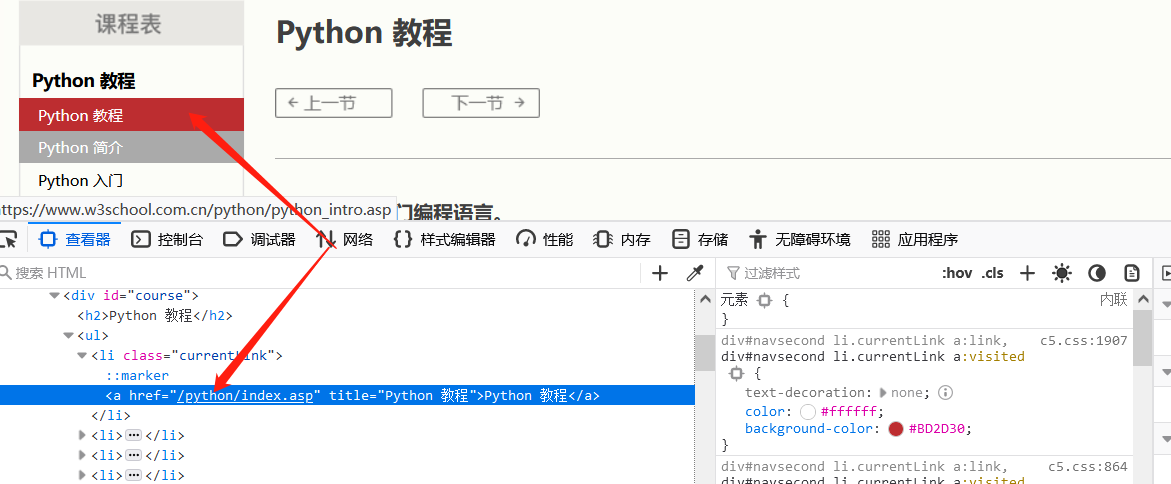
Task: Click the network arrows icon beside 网络
Action: (x=326, y=240)
